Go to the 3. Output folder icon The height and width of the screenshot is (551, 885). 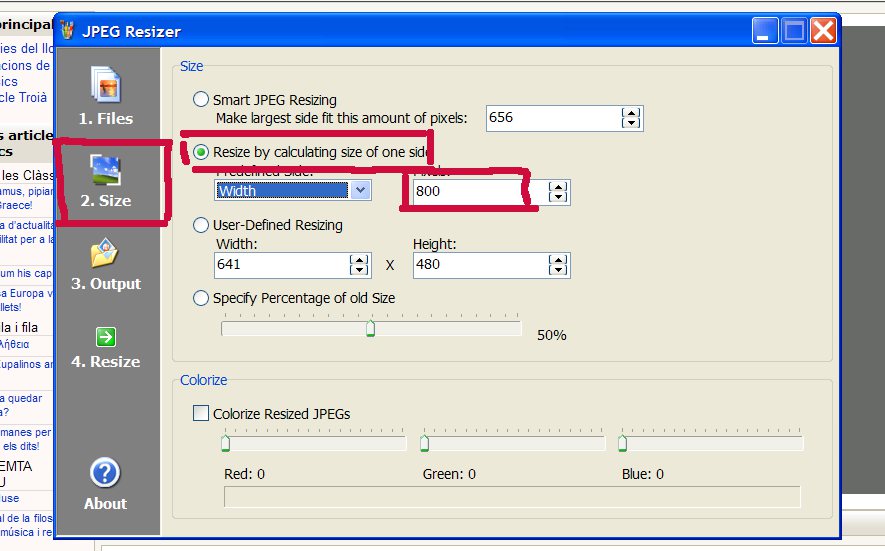pyautogui.click(x=105, y=252)
